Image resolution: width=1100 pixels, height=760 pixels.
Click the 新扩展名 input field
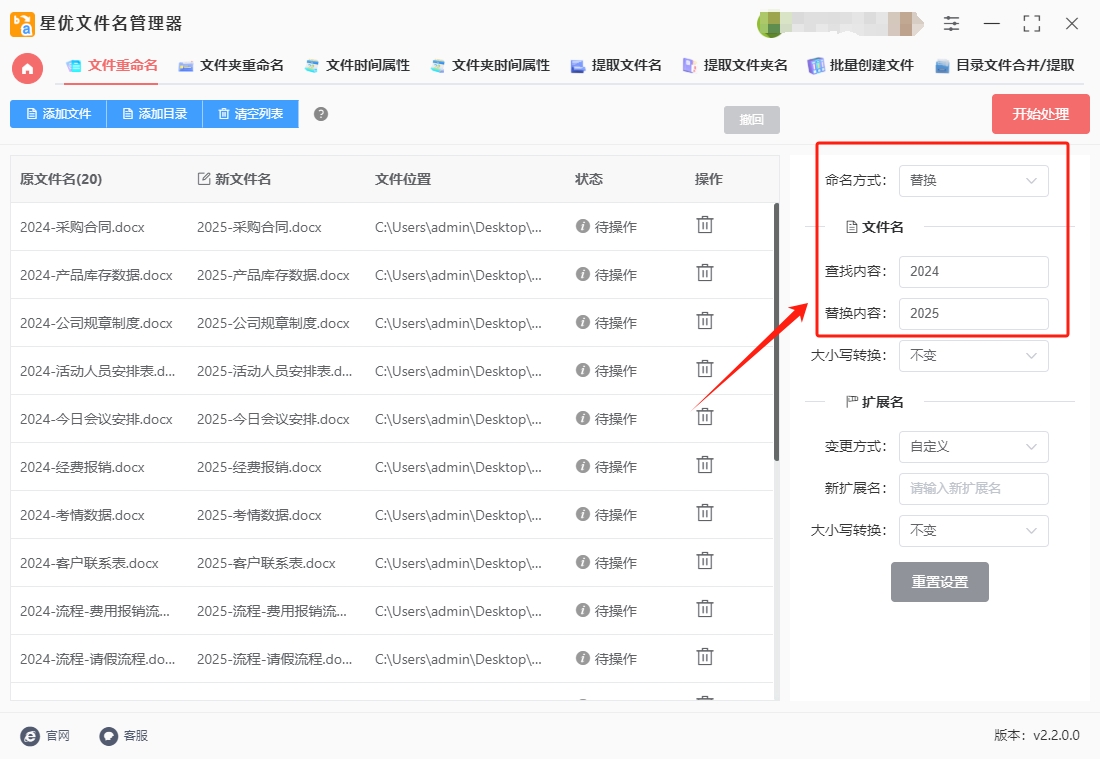(x=973, y=488)
